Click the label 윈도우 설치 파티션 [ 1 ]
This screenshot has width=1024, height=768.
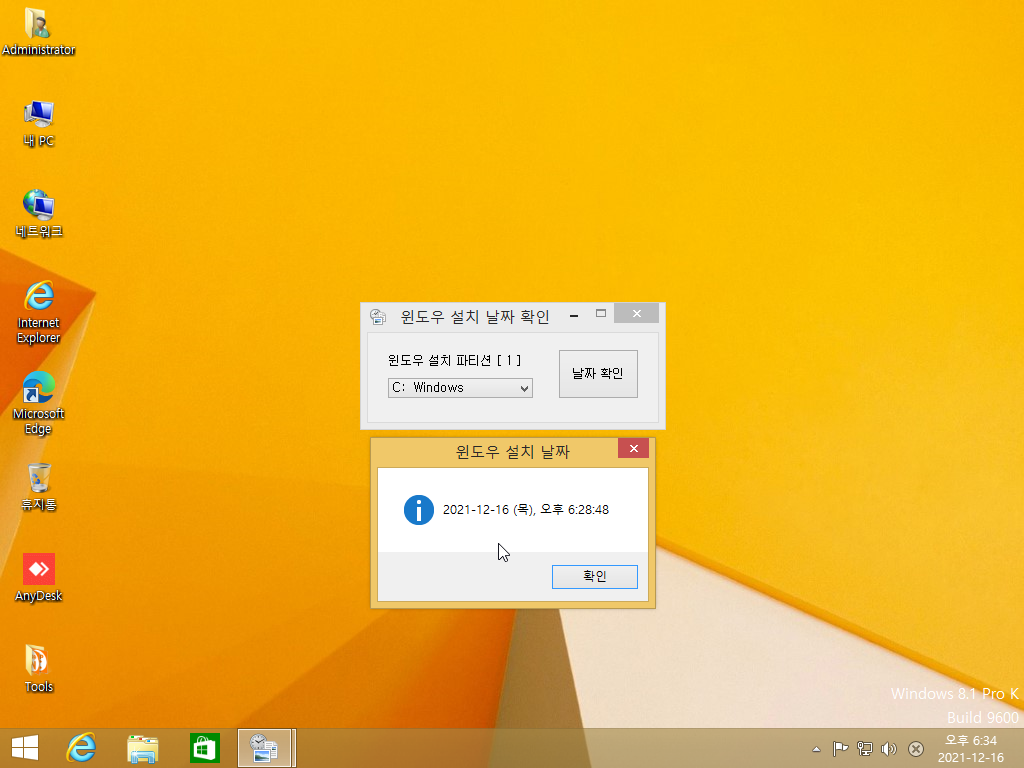point(455,360)
